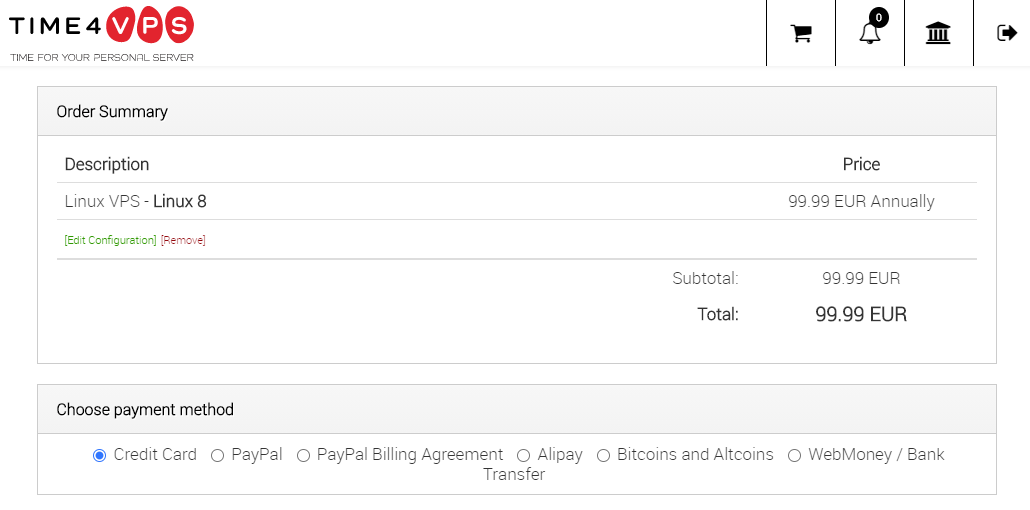Viewport: 1030px width, 510px height.
Task: Click the 99.99 EUR Annually price
Action: click(861, 201)
